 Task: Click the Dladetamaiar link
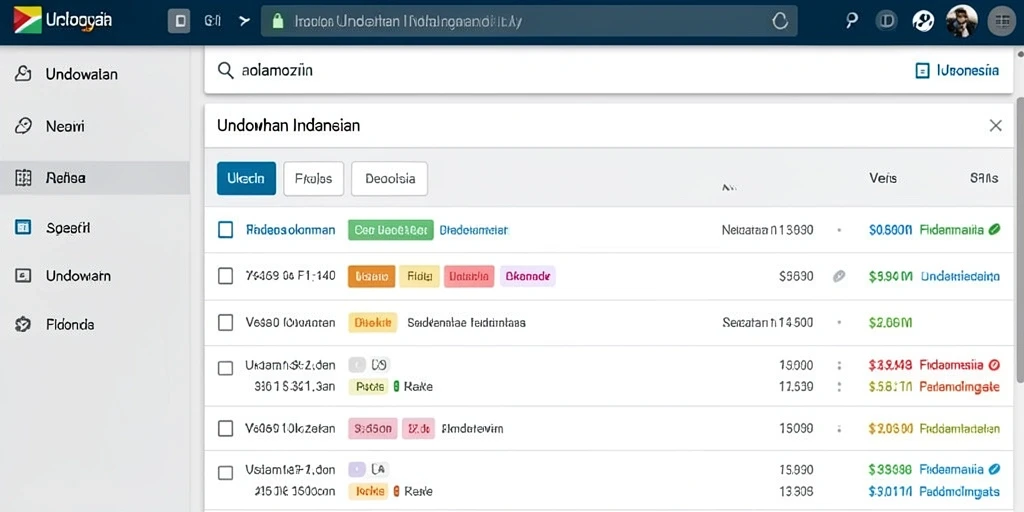click(x=473, y=230)
